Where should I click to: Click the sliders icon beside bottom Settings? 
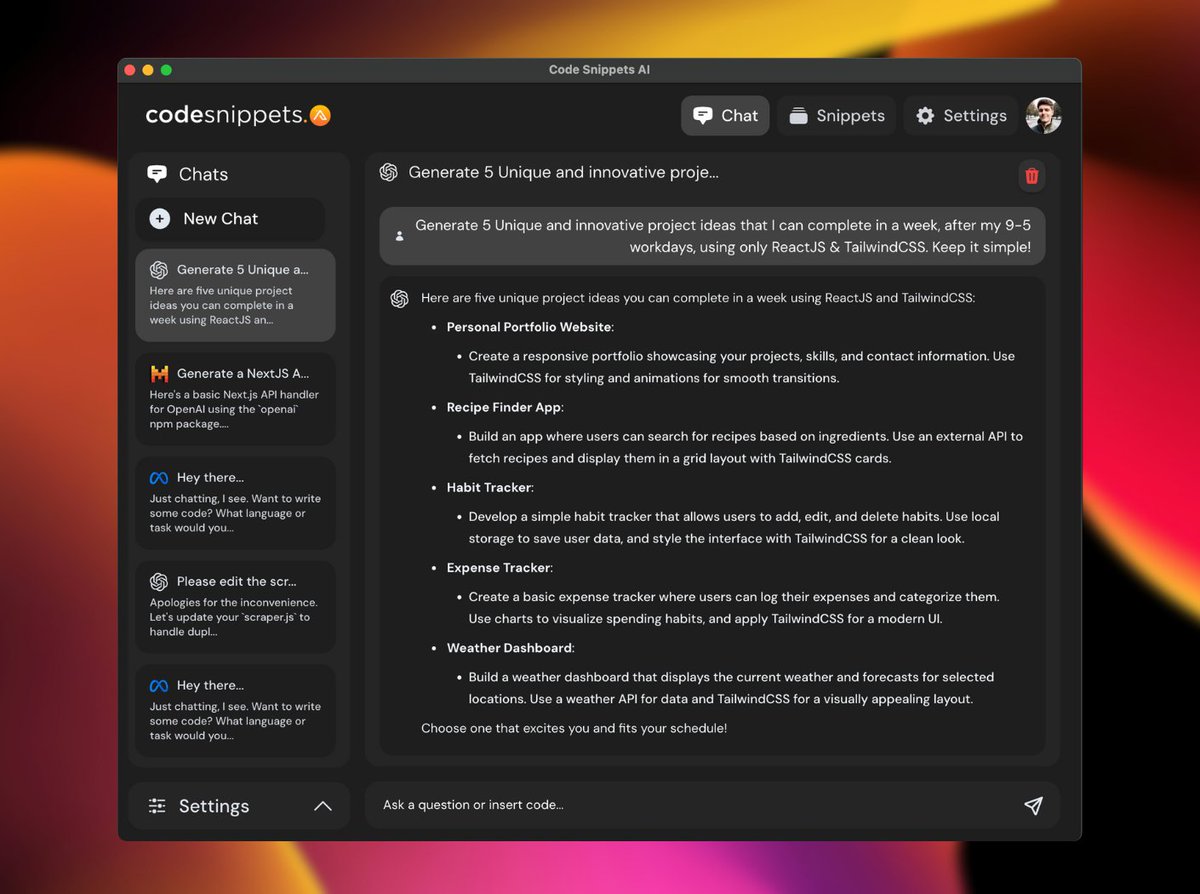pyautogui.click(x=157, y=806)
